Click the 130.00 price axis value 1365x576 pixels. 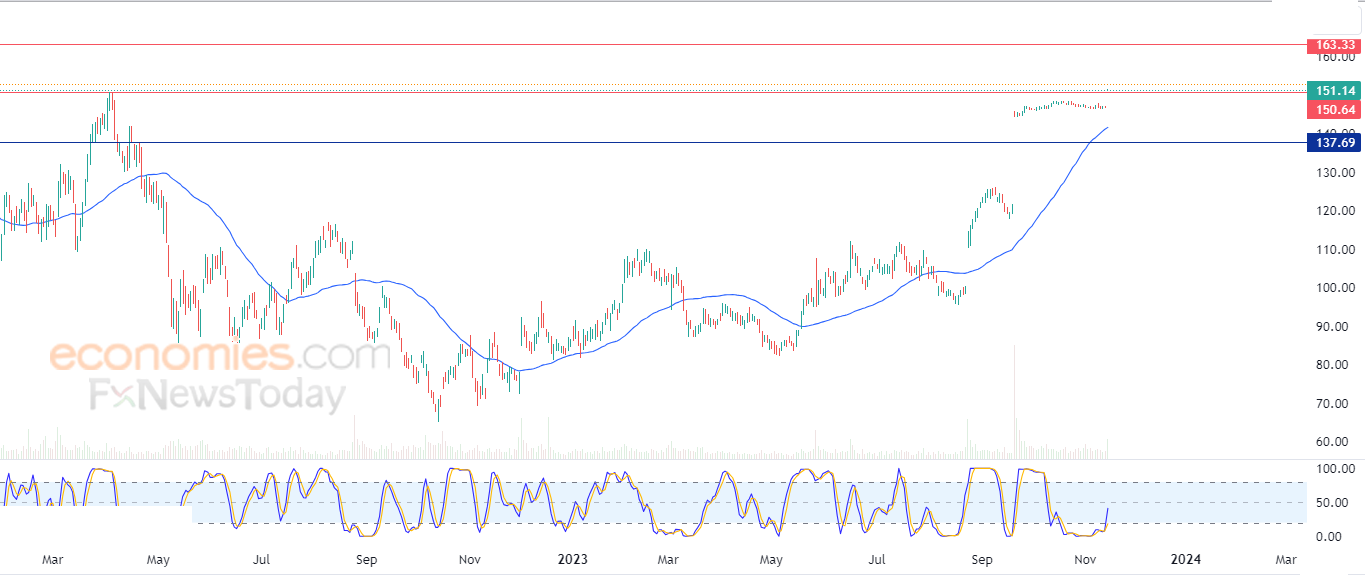click(1336, 173)
